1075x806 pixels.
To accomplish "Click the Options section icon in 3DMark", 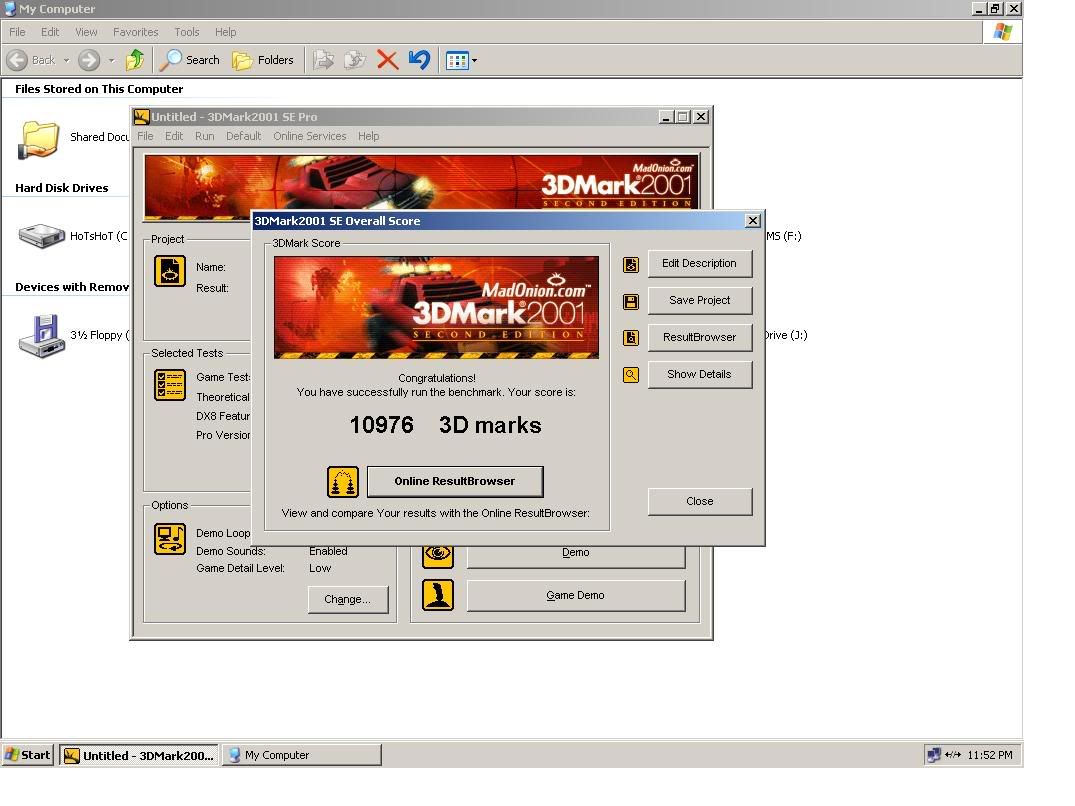I will pyautogui.click(x=169, y=539).
